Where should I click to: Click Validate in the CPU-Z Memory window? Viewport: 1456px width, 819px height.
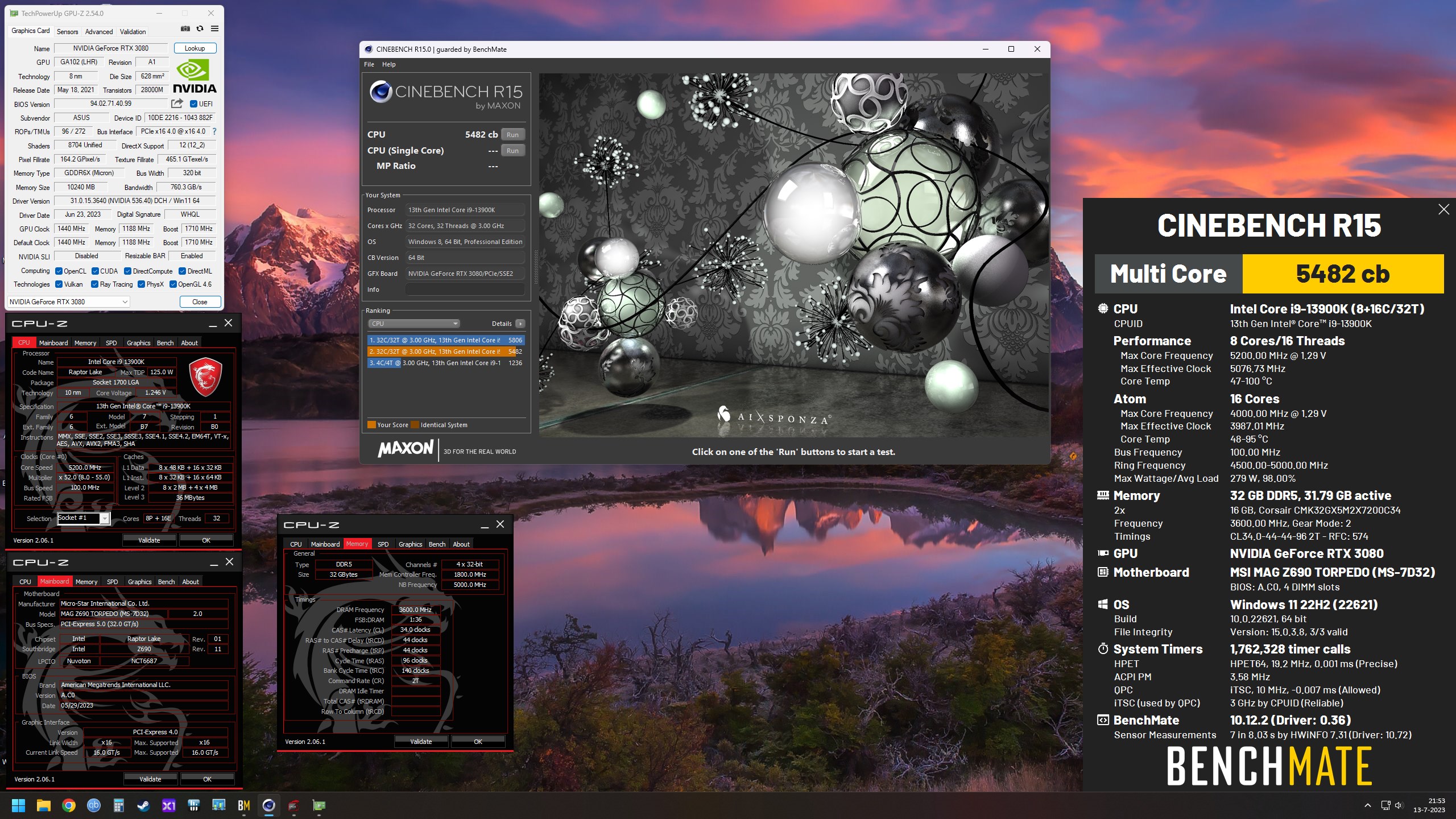click(x=421, y=742)
